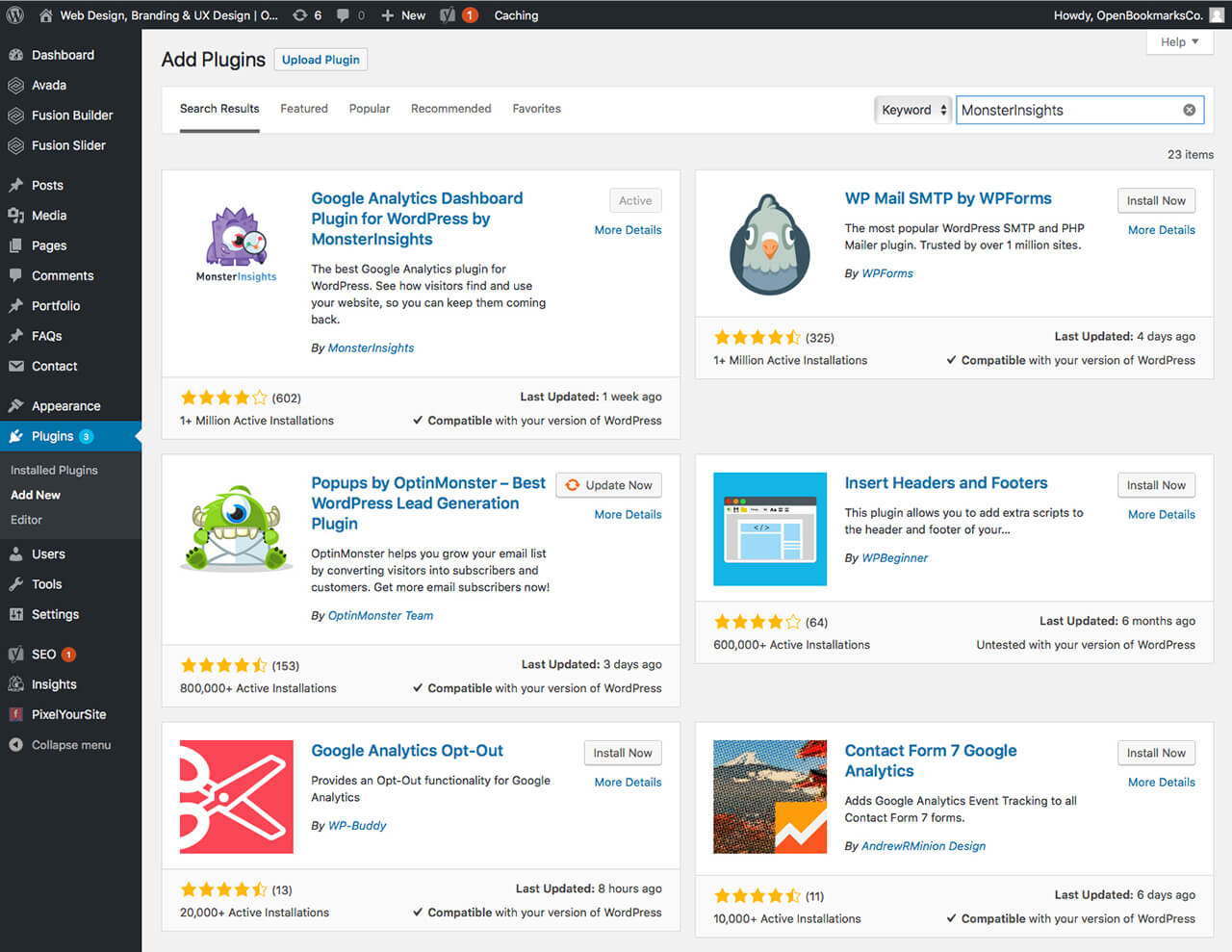Image resolution: width=1232 pixels, height=952 pixels.
Task: Click the user avatar in admin bar
Action: (1217, 15)
